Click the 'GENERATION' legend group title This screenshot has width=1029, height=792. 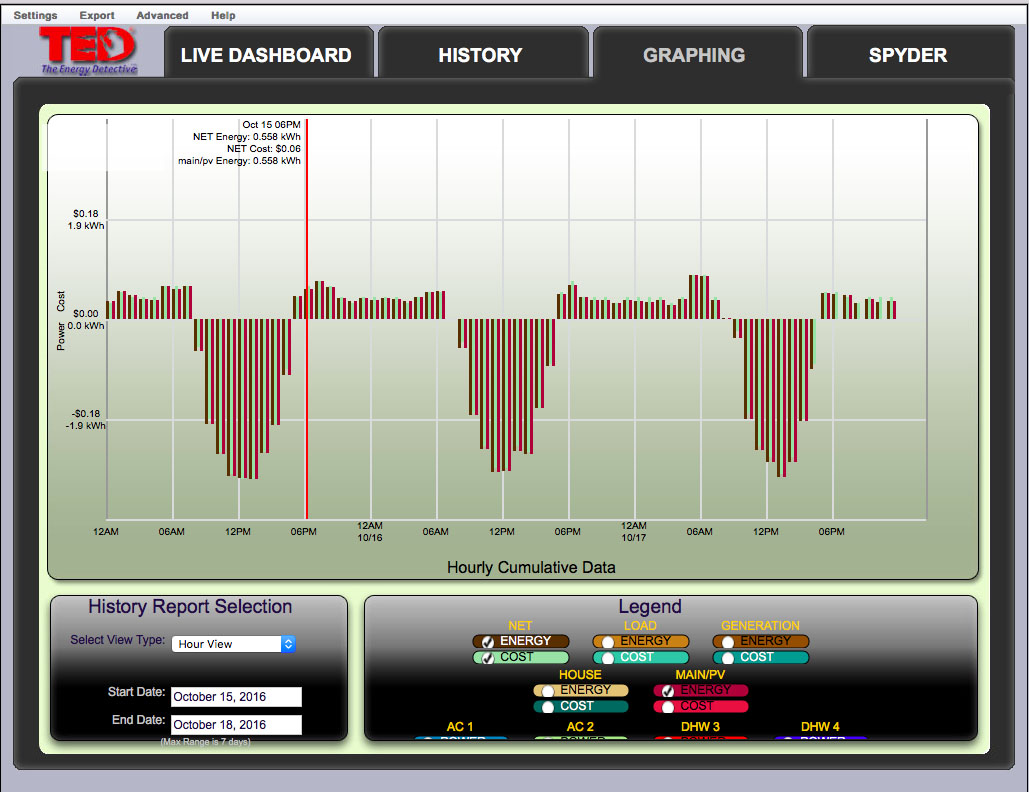point(761,625)
